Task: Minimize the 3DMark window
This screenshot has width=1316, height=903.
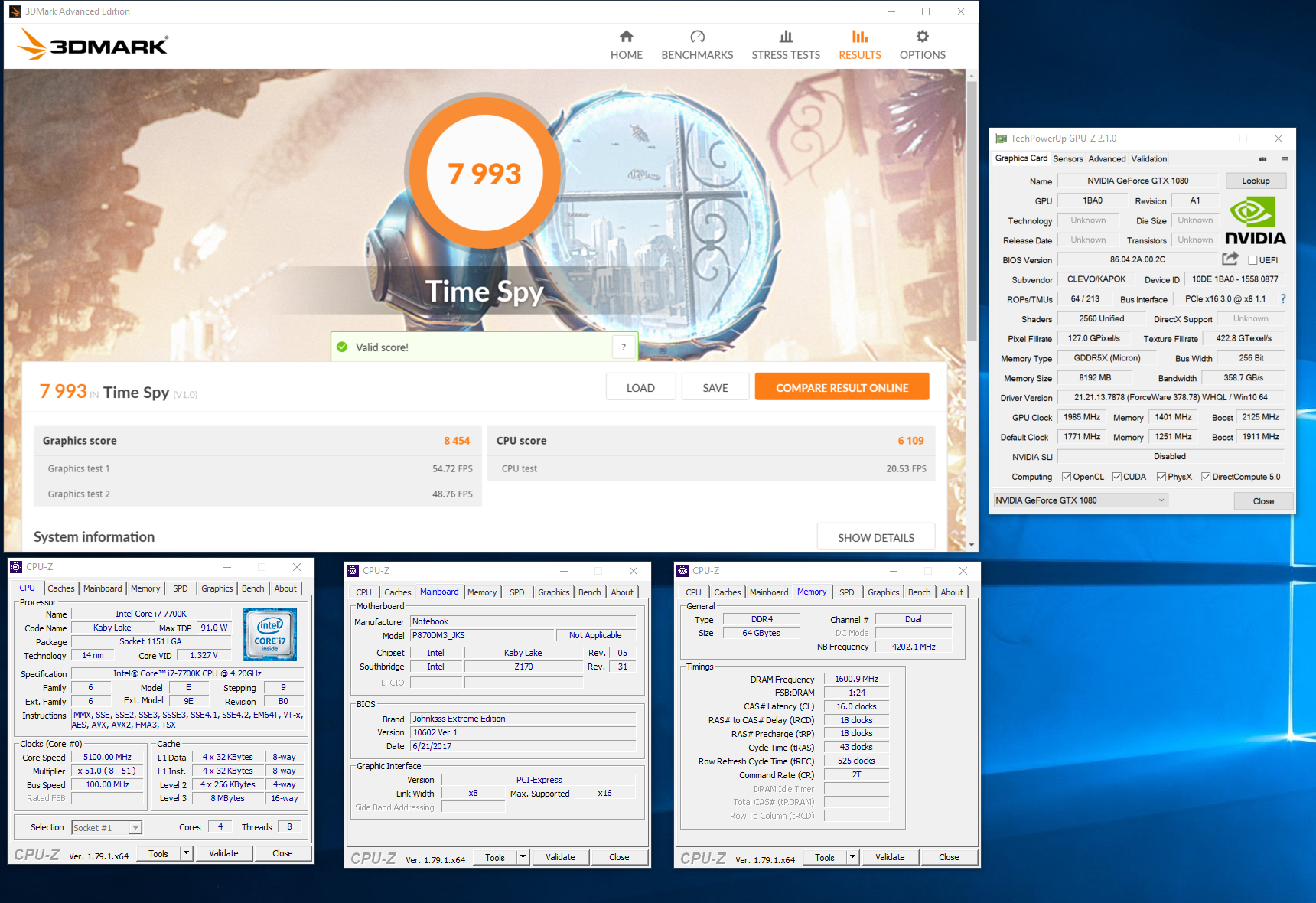Action: [891, 11]
